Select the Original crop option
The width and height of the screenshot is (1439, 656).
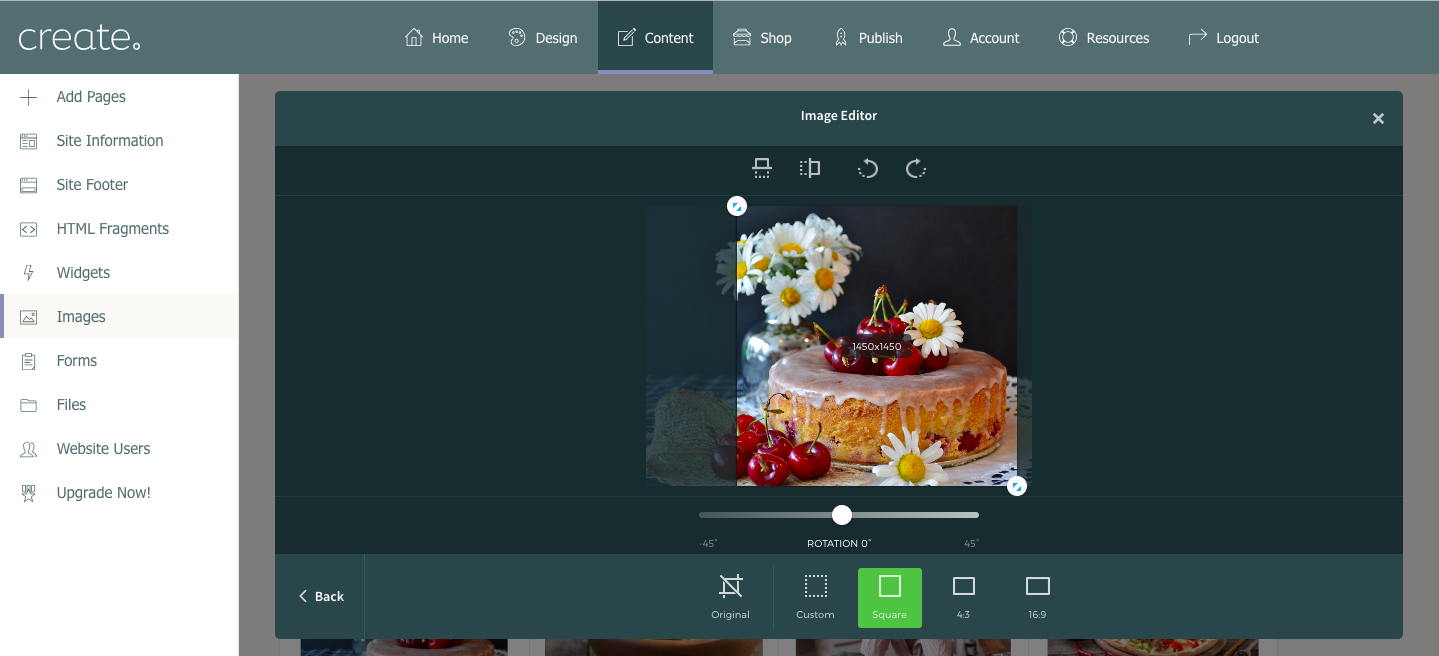point(731,597)
